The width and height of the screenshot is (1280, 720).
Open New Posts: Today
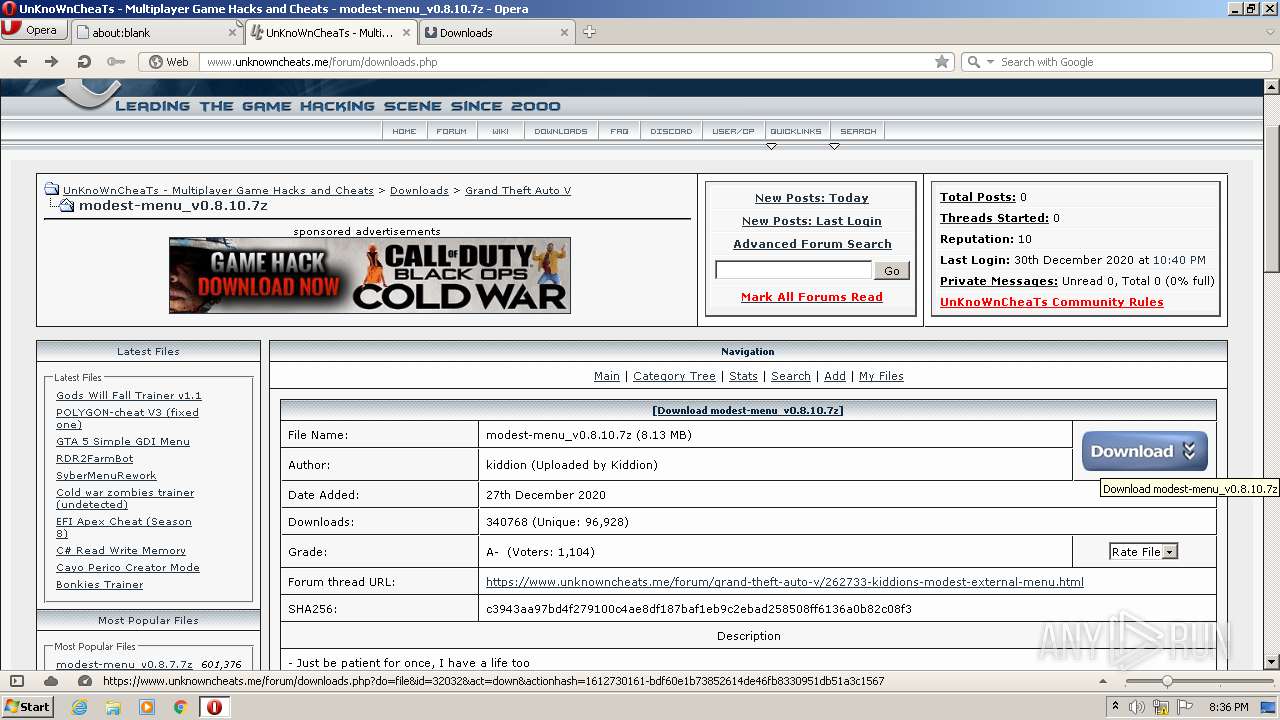coord(811,198)
